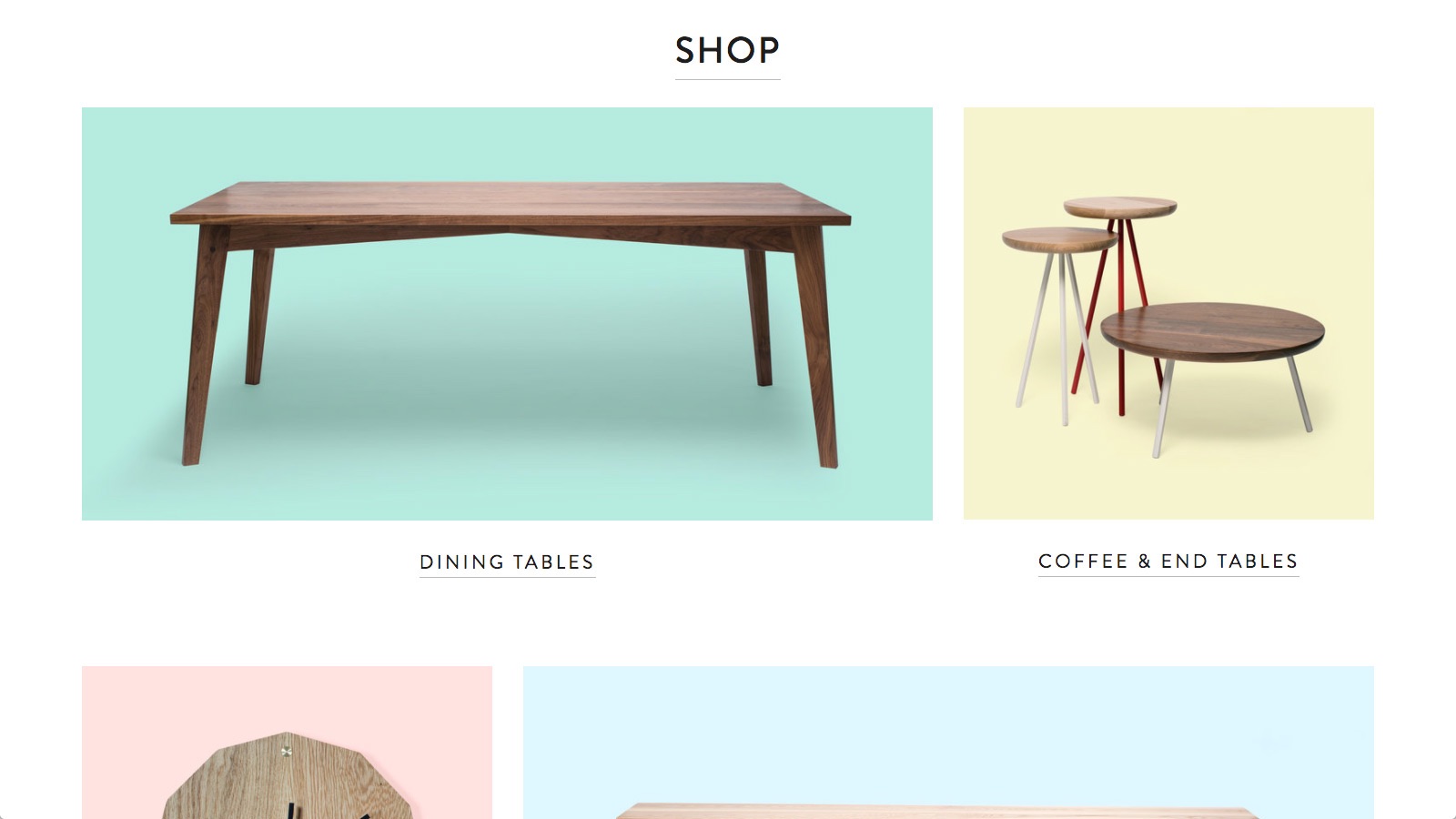Open the Coffee & End Tables link
This screenshot has width=1456, height=819.
tap(1168, 561)
